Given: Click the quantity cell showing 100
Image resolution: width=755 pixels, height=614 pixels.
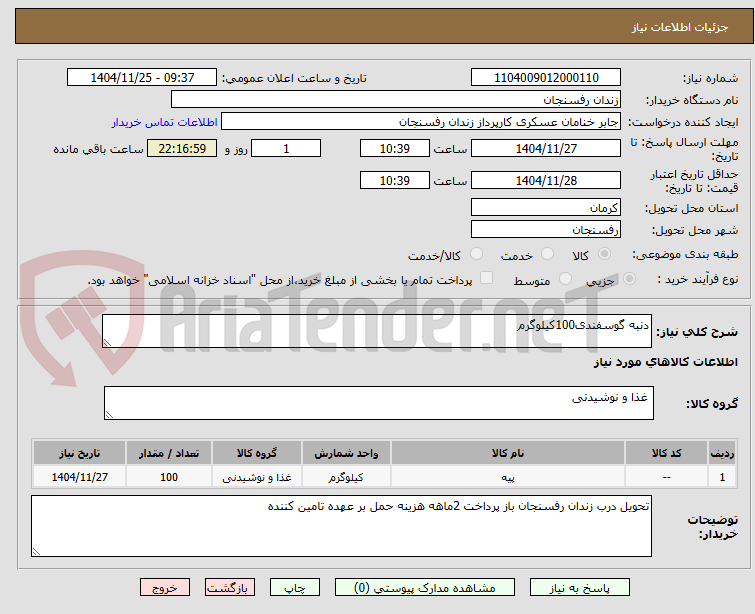Looking at the screenshot, I should pos(169,477).
